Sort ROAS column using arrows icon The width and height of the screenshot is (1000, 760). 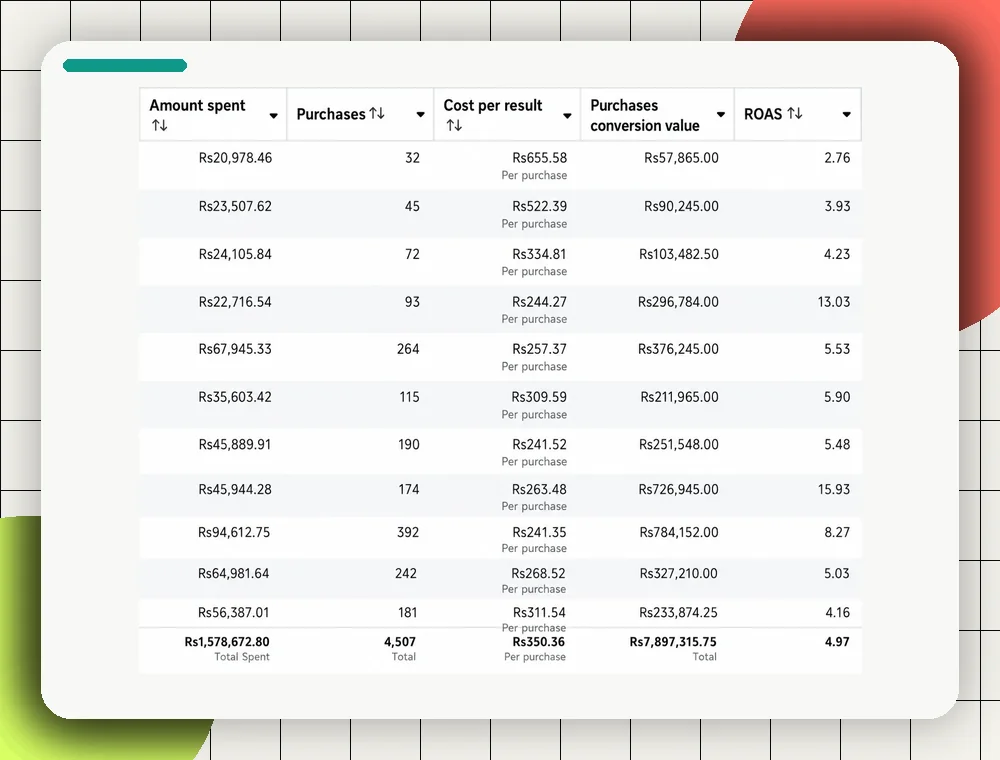pos(795,113)
